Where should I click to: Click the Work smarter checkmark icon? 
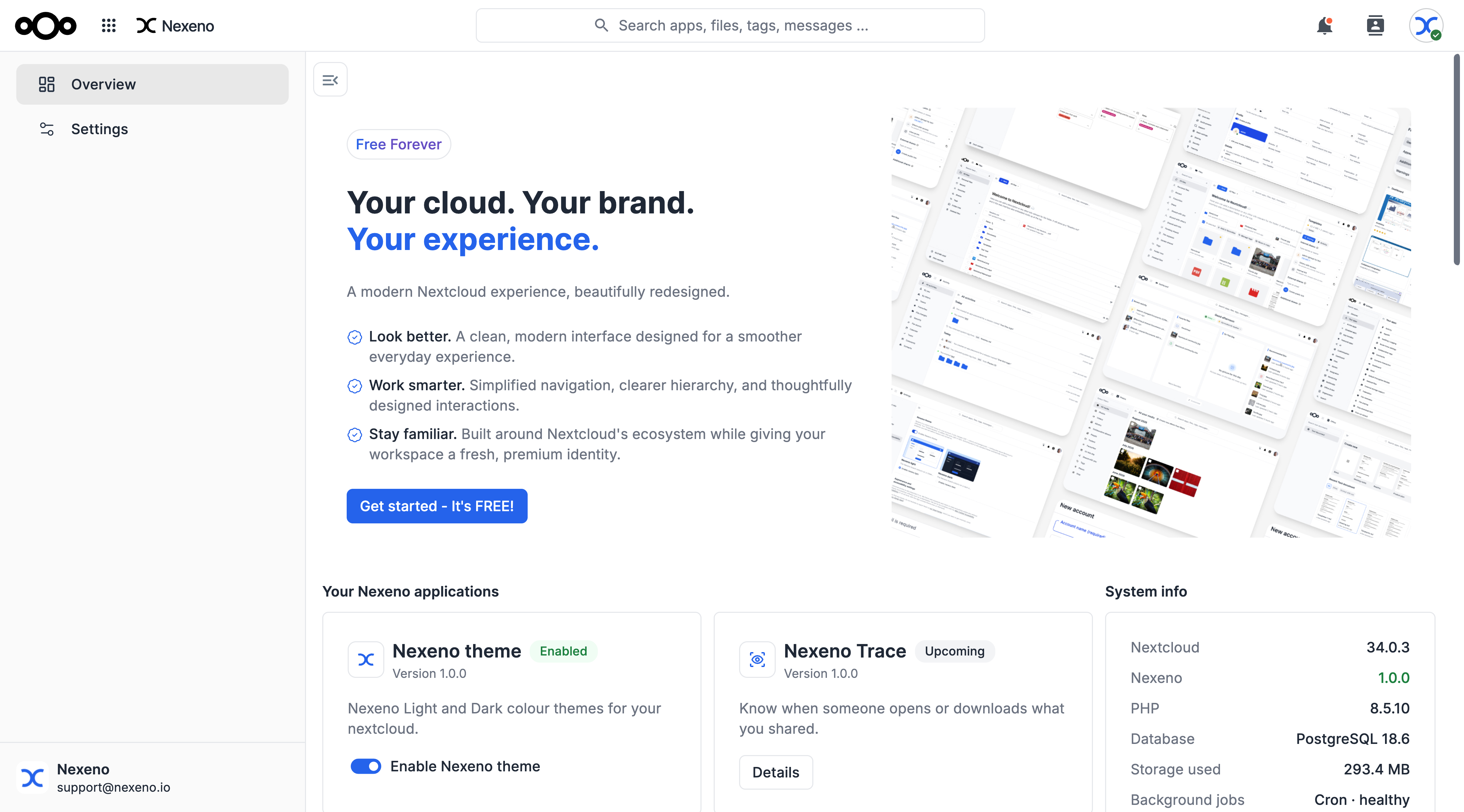click(x=354, y=387)
